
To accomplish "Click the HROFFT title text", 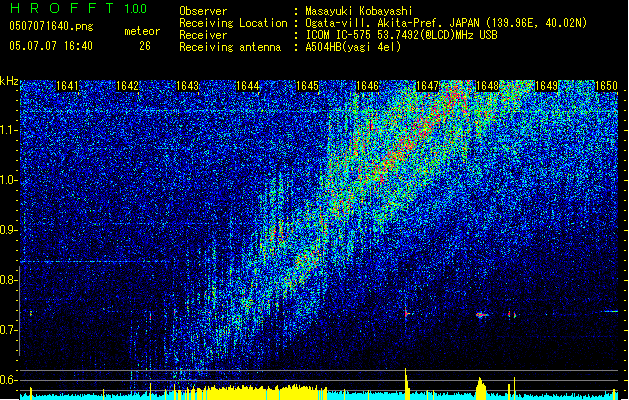I will [61, 8].
